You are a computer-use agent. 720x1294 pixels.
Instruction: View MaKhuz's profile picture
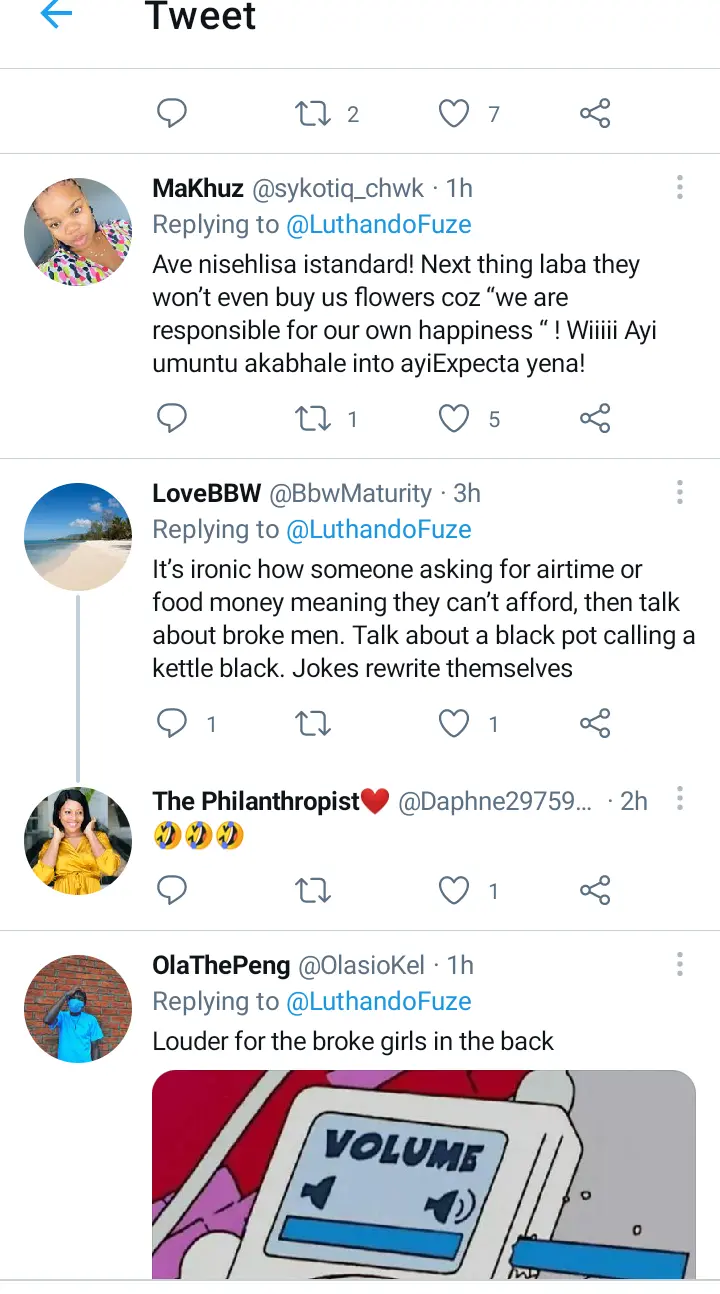tap(78, 232)
